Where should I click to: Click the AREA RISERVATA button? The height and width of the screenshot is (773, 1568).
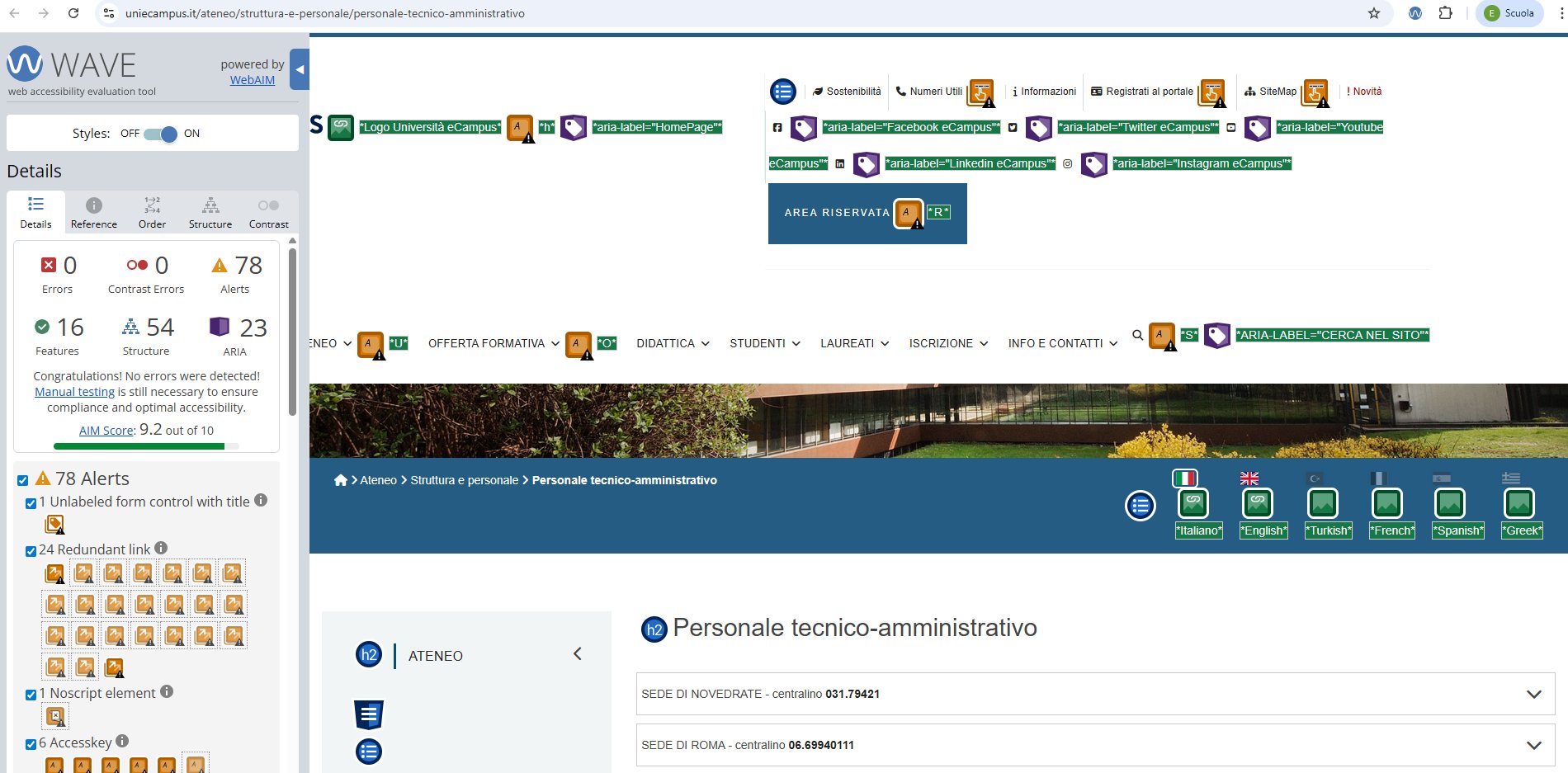pyautogui.click(x=837, y=213)
